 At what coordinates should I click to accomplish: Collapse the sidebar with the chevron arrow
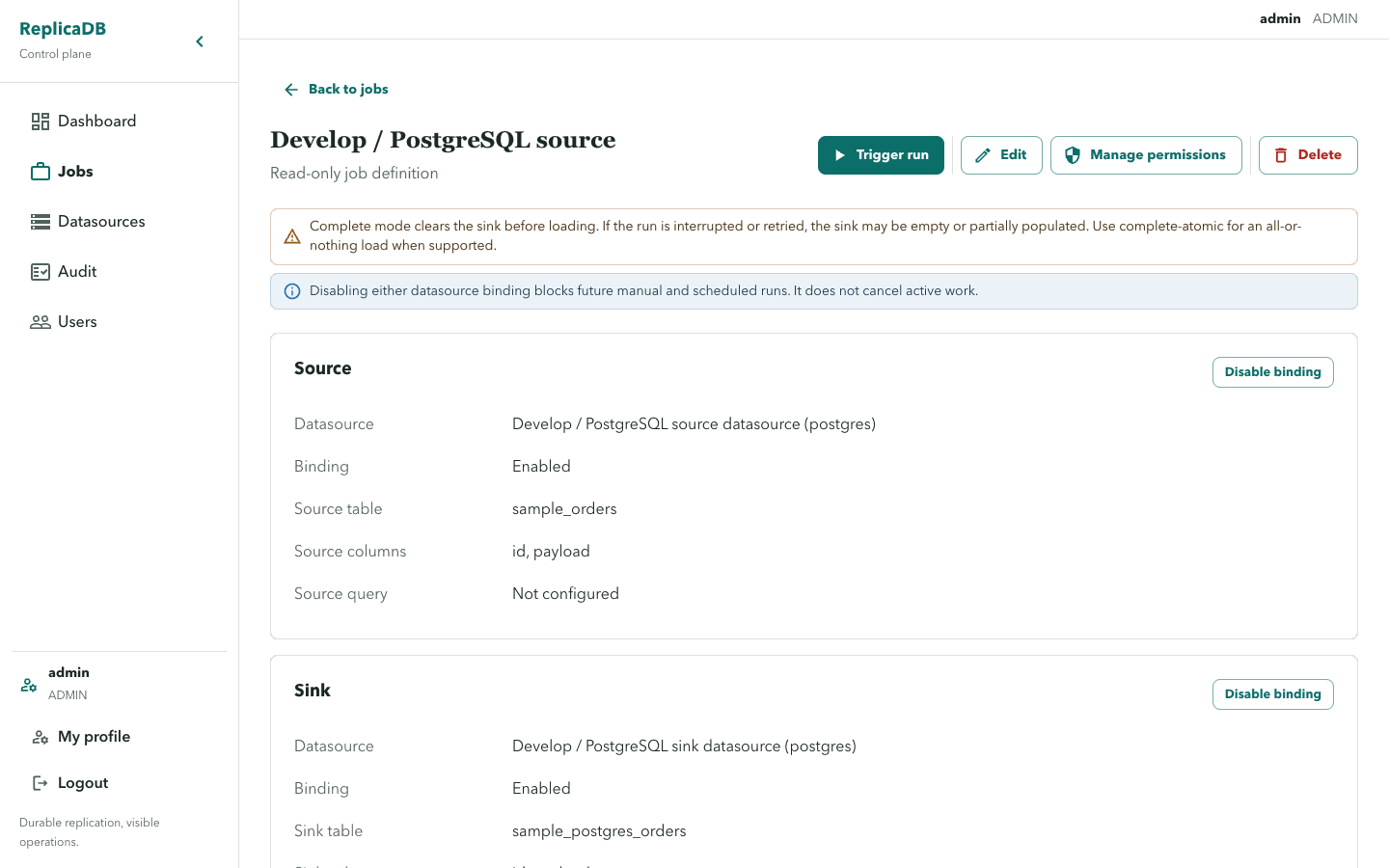click(x=200, y=41)
